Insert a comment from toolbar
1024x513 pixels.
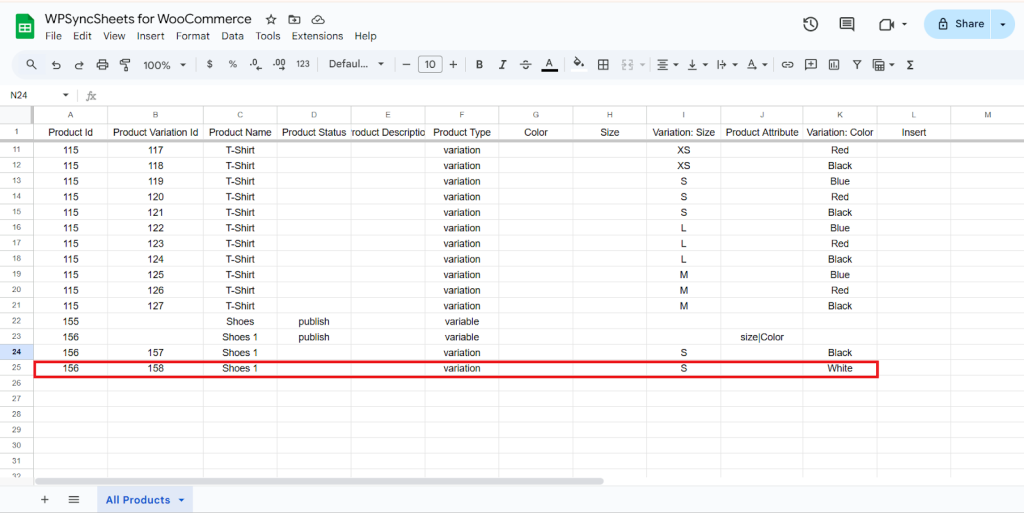pos(811,65)
